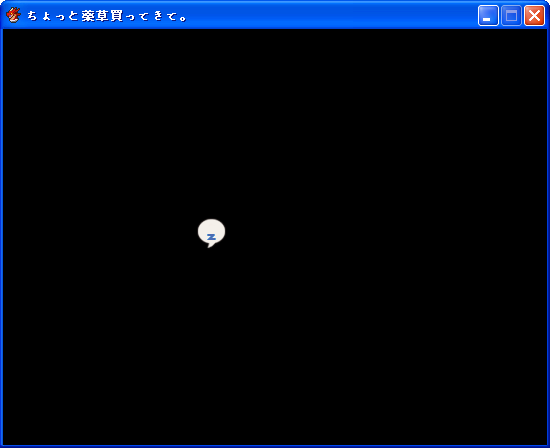This screenshot has height=448, width=550.
Task: Click the sleeping Z speech balloon
Action: pyautogui.click(x=211, y=233)
